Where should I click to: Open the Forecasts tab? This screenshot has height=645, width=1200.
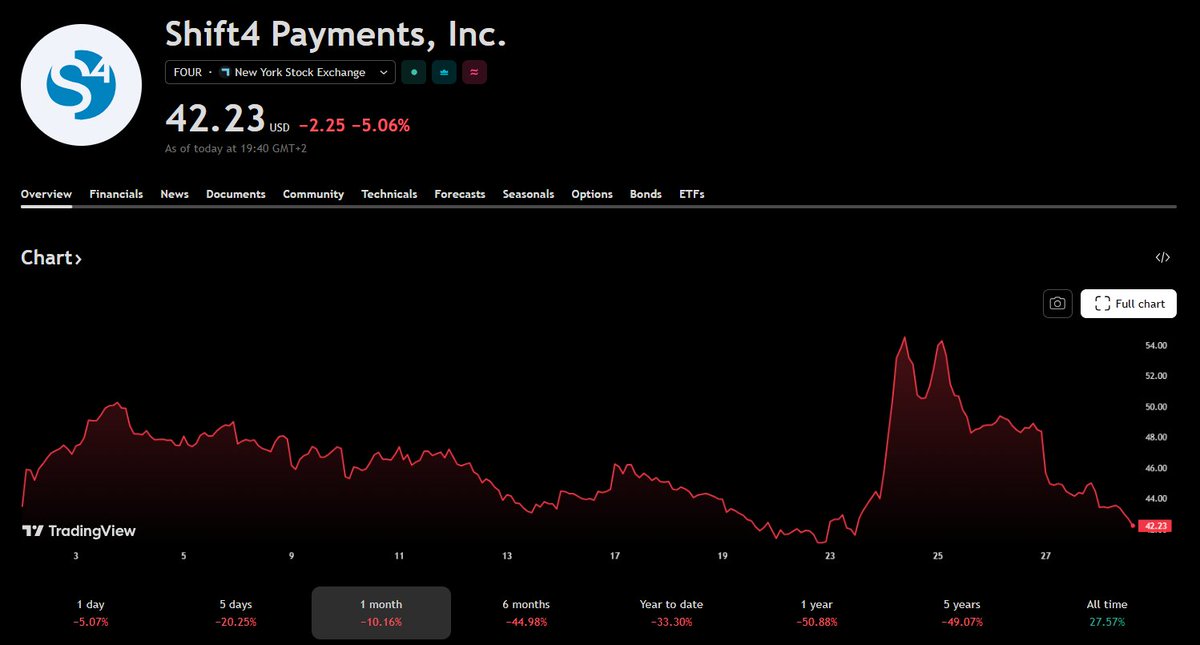click(x=460, y=194)
